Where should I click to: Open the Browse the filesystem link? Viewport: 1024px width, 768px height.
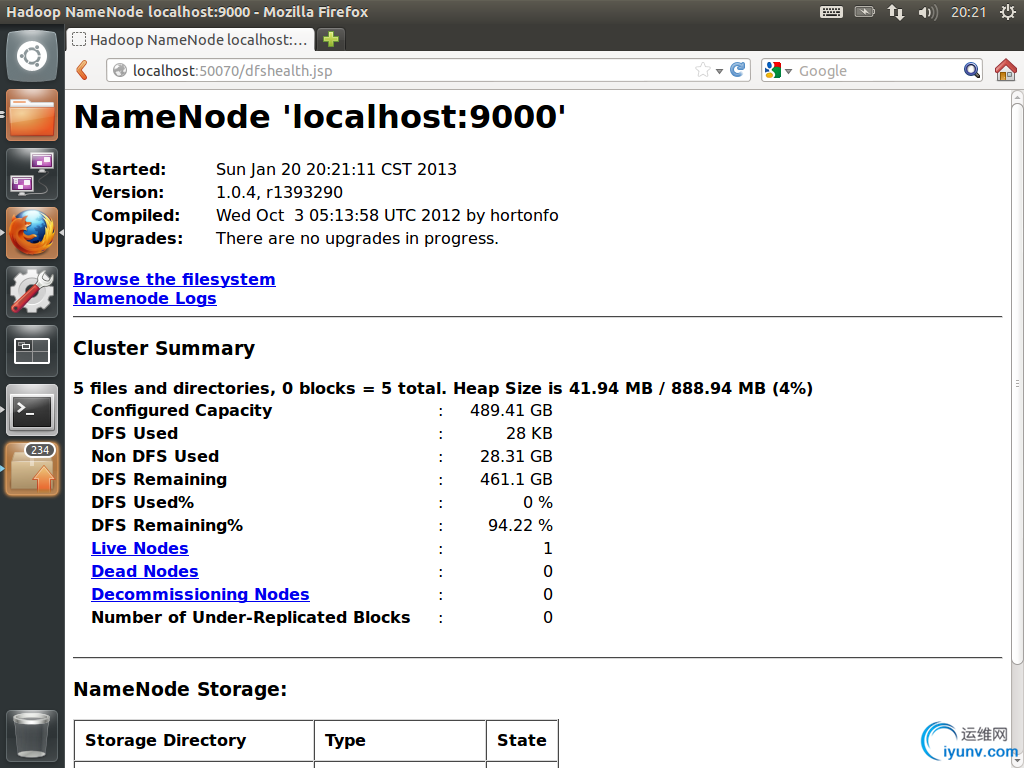[x=174, y=279]
